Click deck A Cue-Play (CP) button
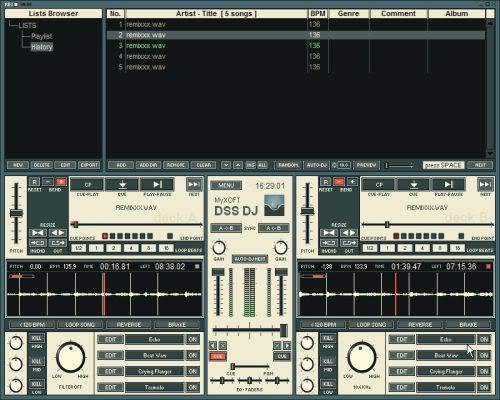 [88, 185]
